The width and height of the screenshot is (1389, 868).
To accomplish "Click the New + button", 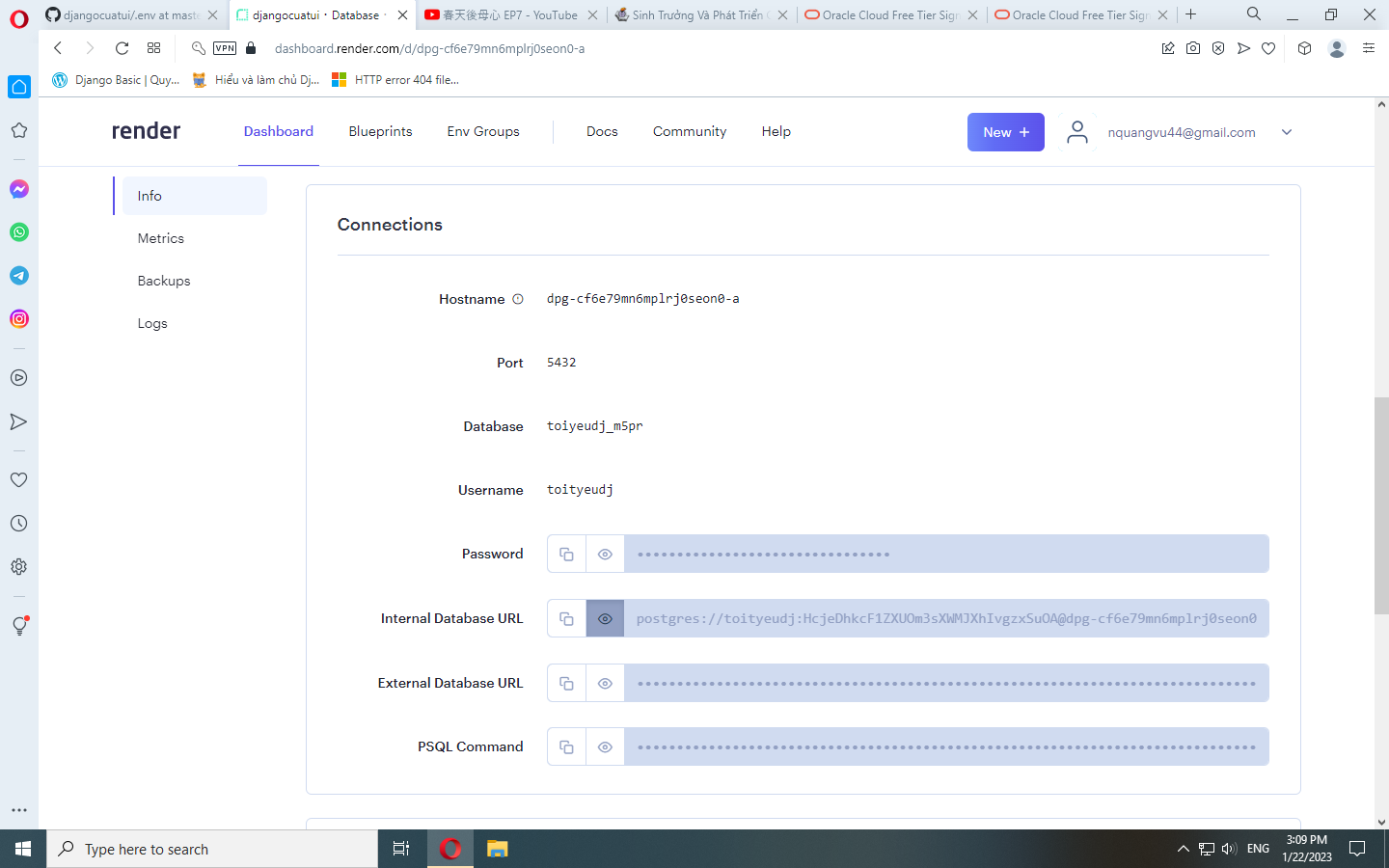I will [x=1006, y=132].
